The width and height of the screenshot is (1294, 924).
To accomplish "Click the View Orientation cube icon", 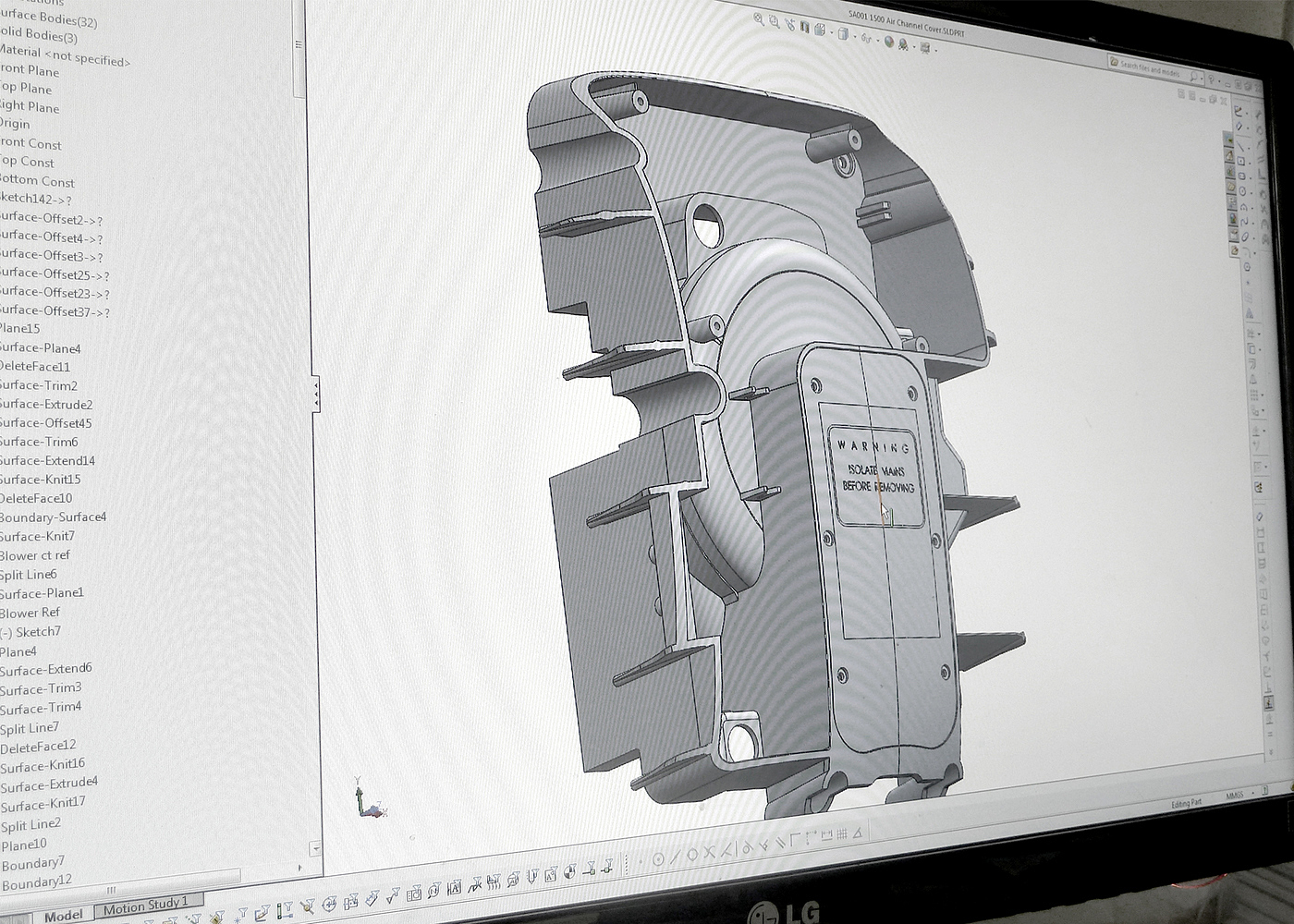I will coord(821,30).
